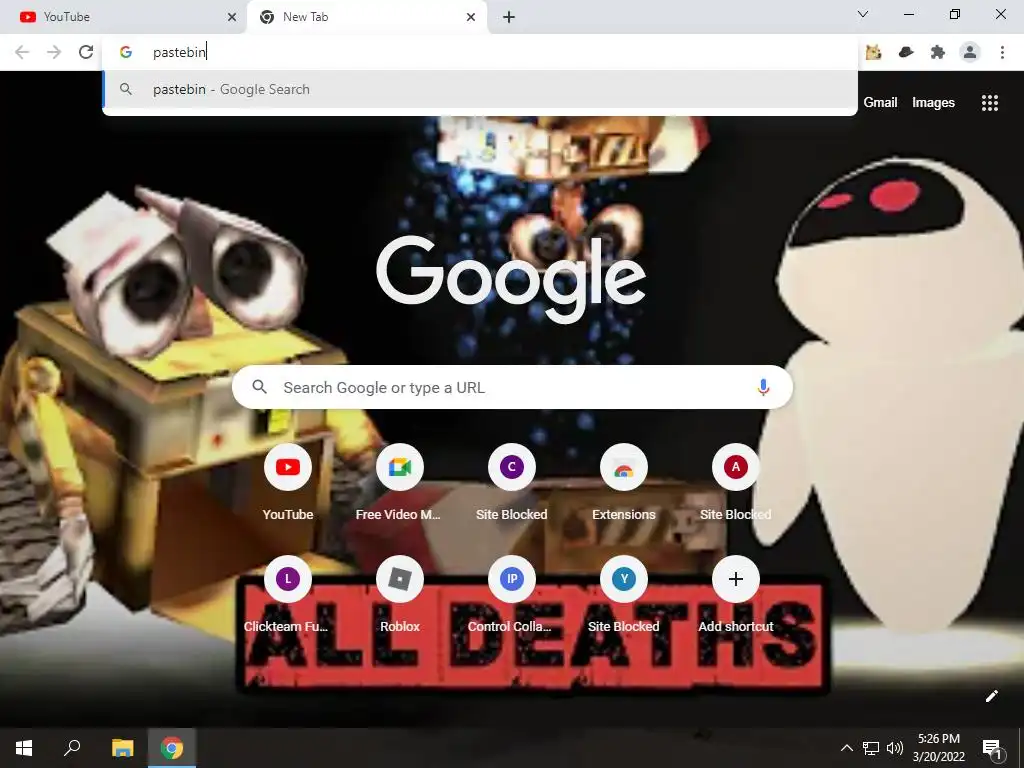Open the hat extension icon
This screenshot has height=768, width=1024.
tap(906, 52)
